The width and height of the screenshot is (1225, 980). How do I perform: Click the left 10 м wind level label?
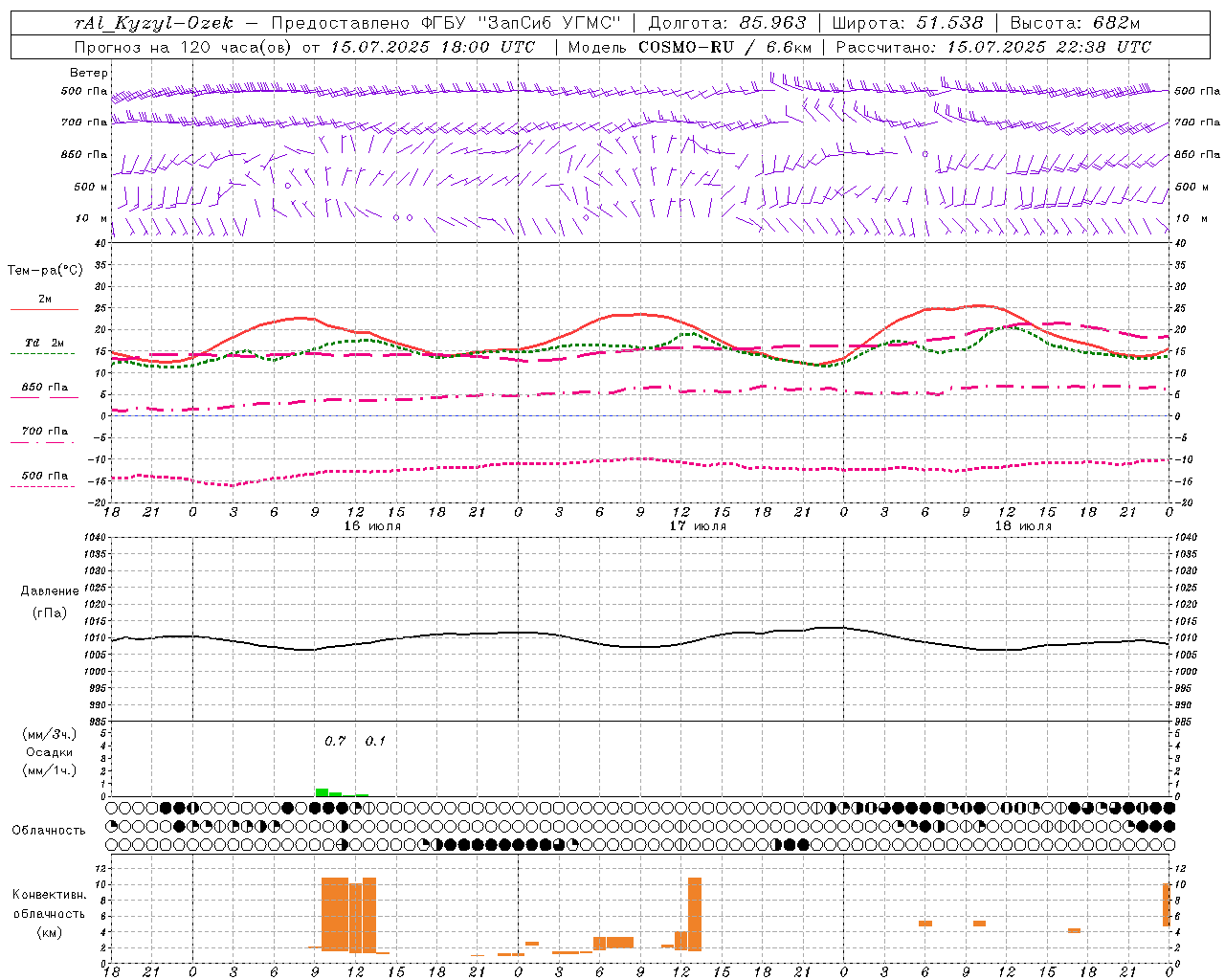point(91,218)
